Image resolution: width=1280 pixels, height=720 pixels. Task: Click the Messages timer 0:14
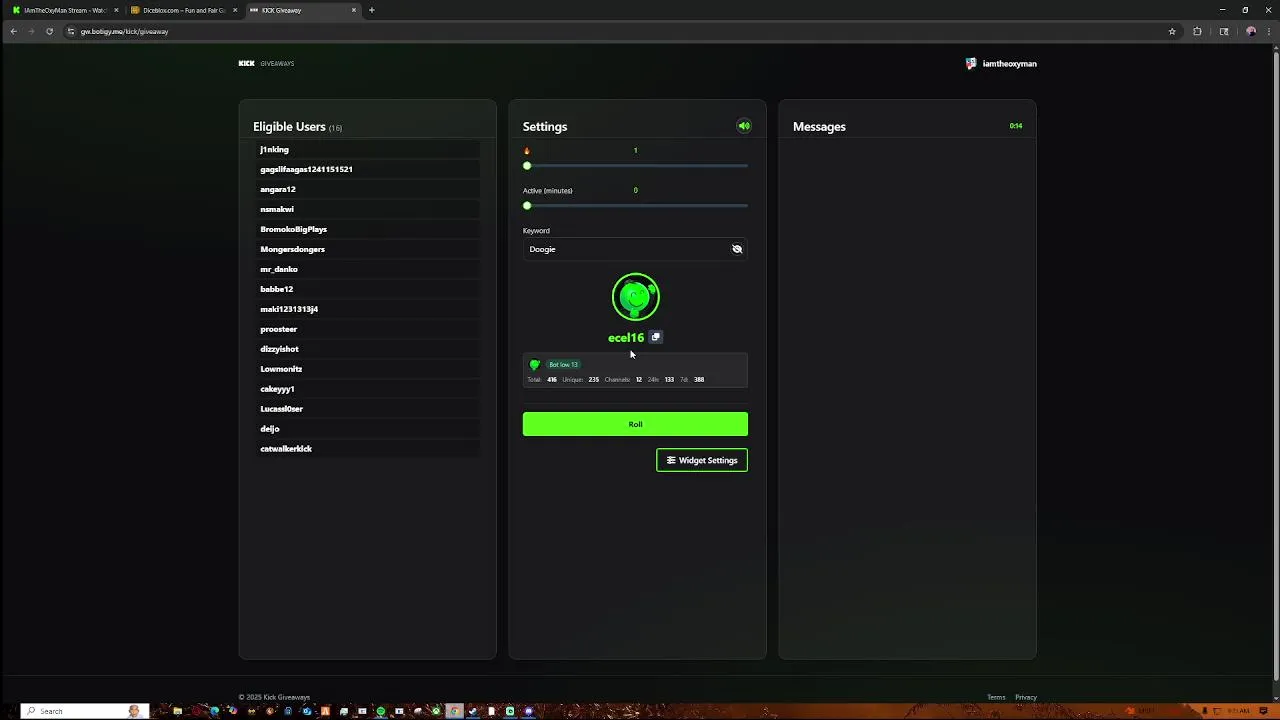coord(1016,126)
